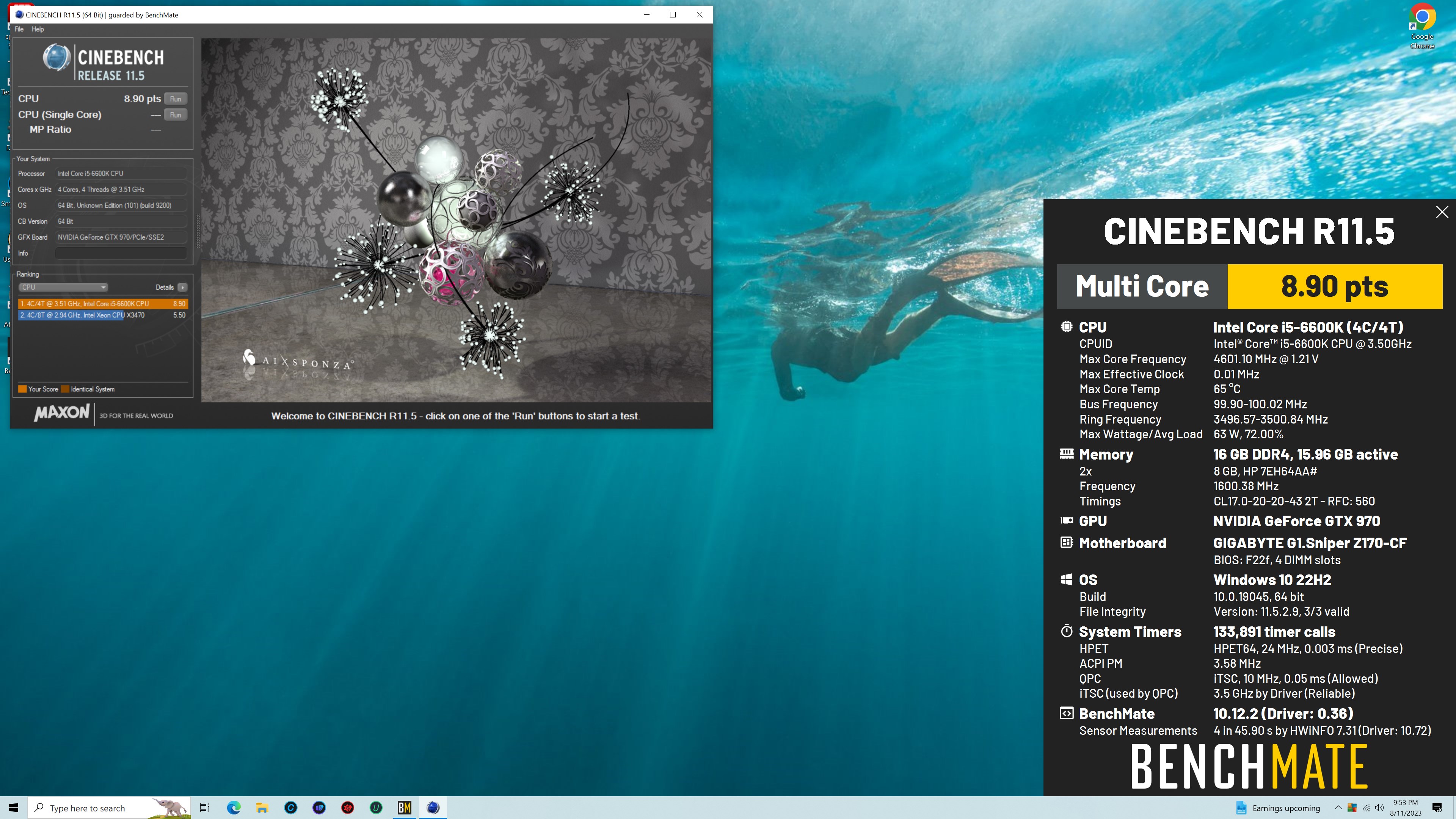Click the MAXON logo
The image size is (1456, 819).
(x=61, y=413)
